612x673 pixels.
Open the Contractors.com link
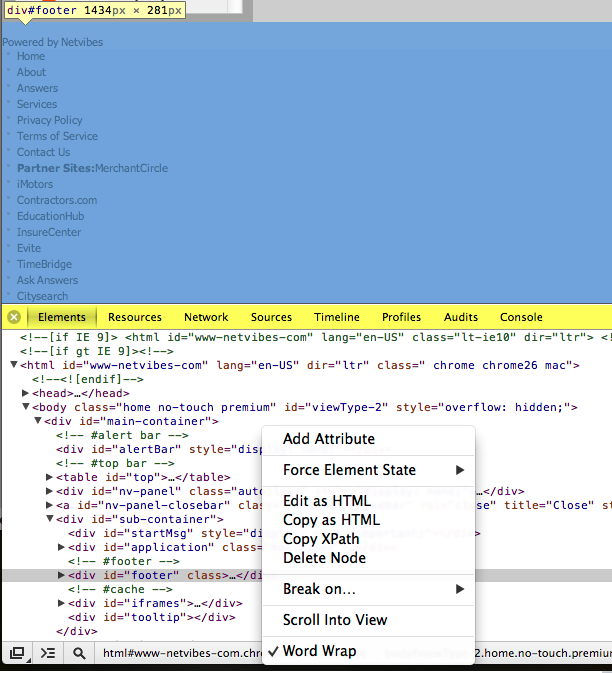[57, 200]
